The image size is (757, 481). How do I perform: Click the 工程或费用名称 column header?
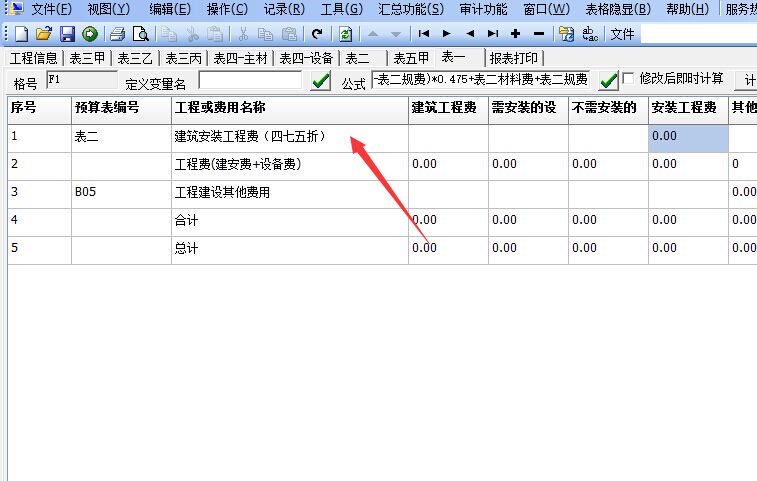[289, 110]
